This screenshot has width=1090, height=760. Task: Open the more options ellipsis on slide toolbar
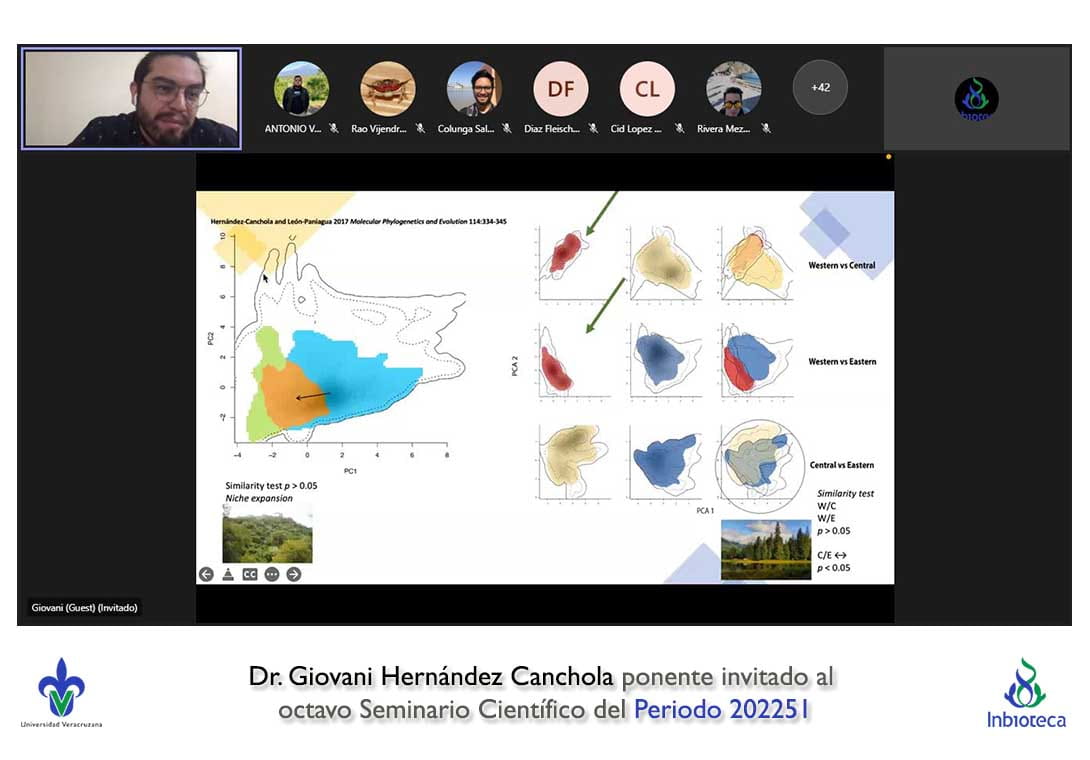click(x=272, y=574)
